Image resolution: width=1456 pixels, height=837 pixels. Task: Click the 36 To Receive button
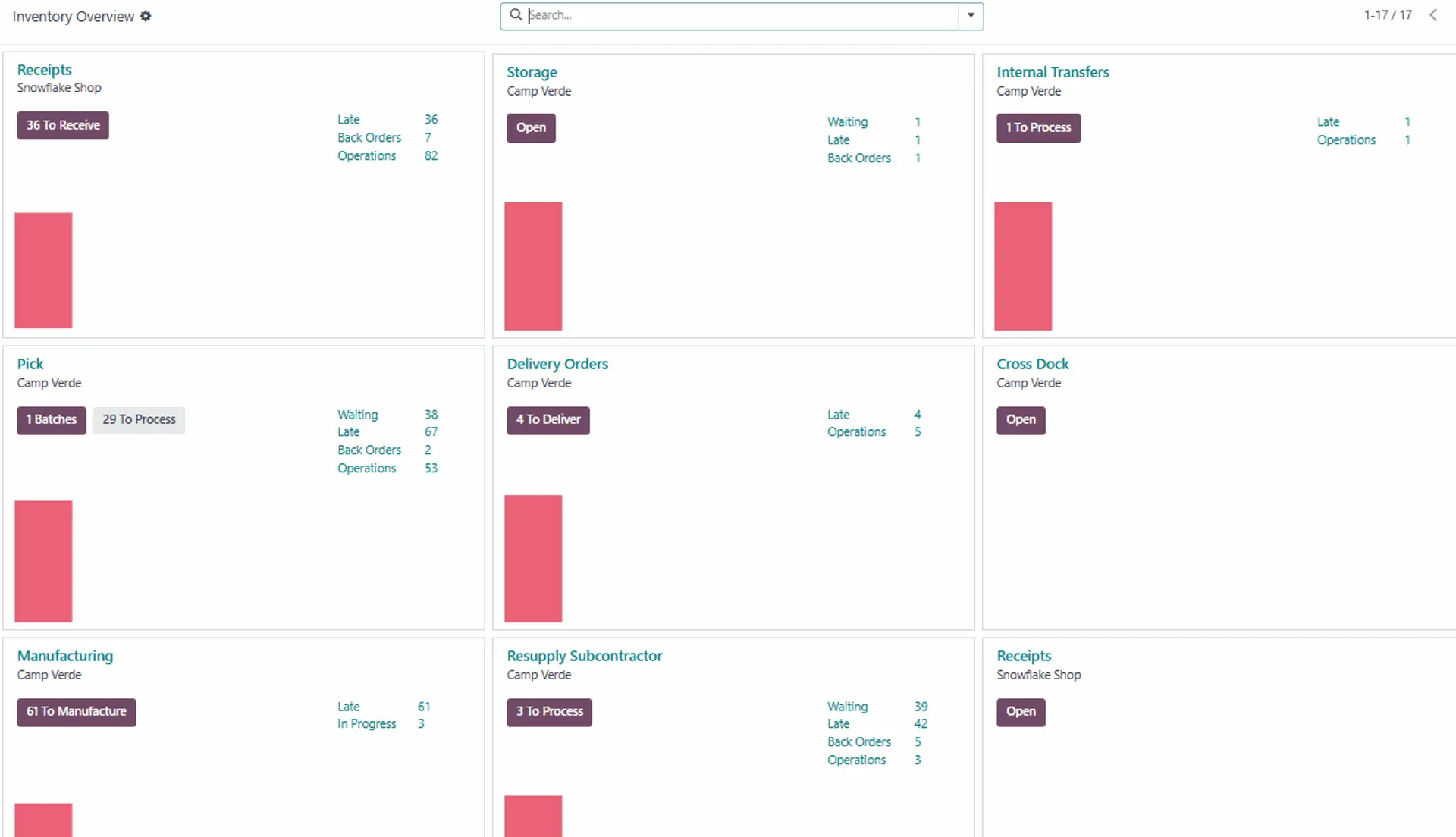[63, 125]
